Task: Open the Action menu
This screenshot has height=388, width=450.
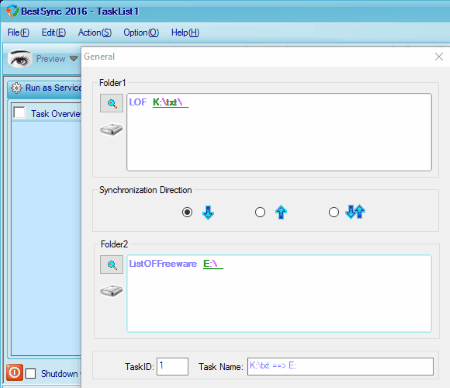Action: [x=95, y=33]
